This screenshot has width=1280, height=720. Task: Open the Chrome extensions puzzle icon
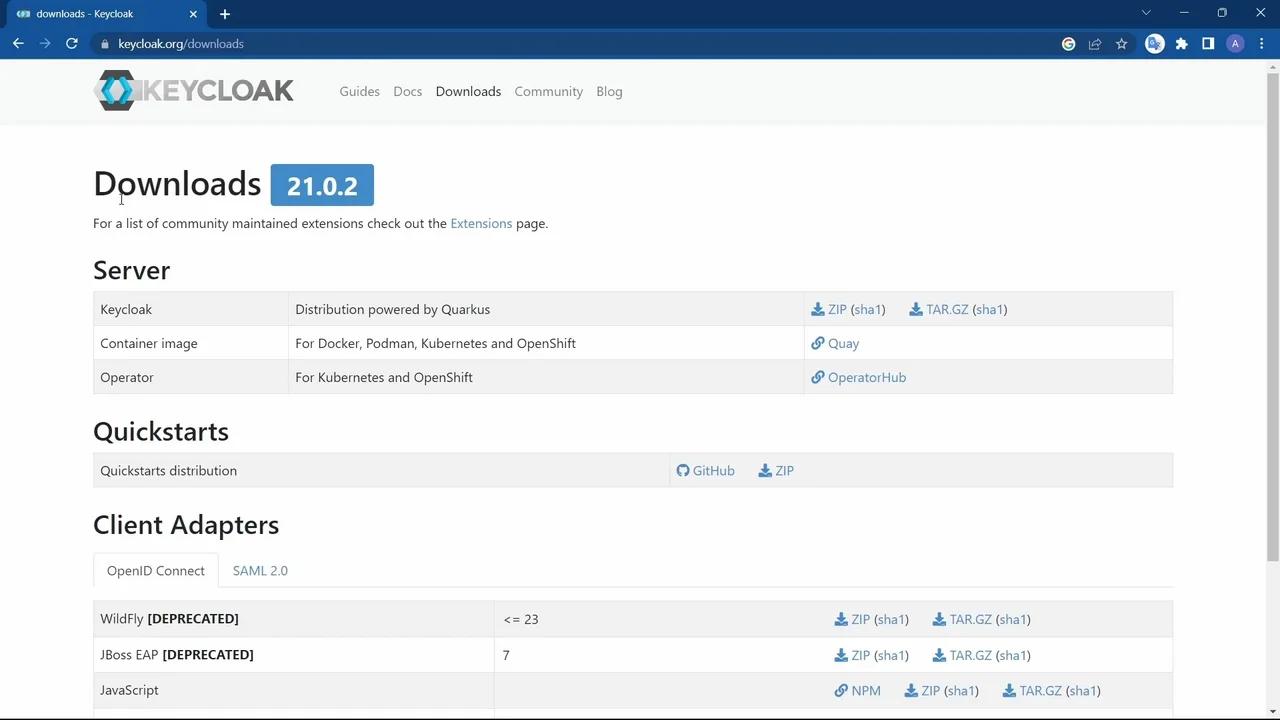tap(1181, 44)
